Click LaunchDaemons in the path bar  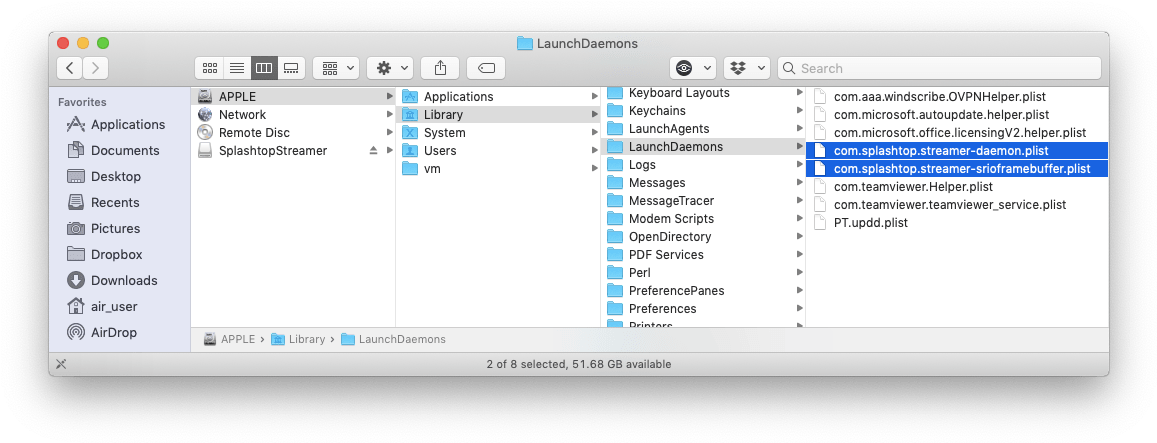393,340
